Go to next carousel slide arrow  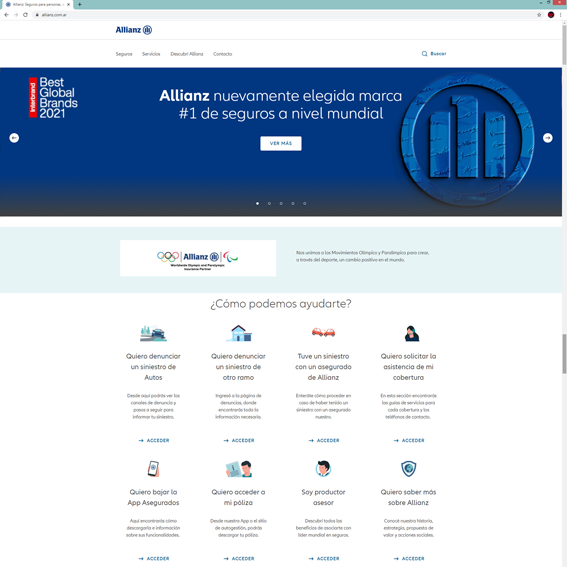pos(547,138)
